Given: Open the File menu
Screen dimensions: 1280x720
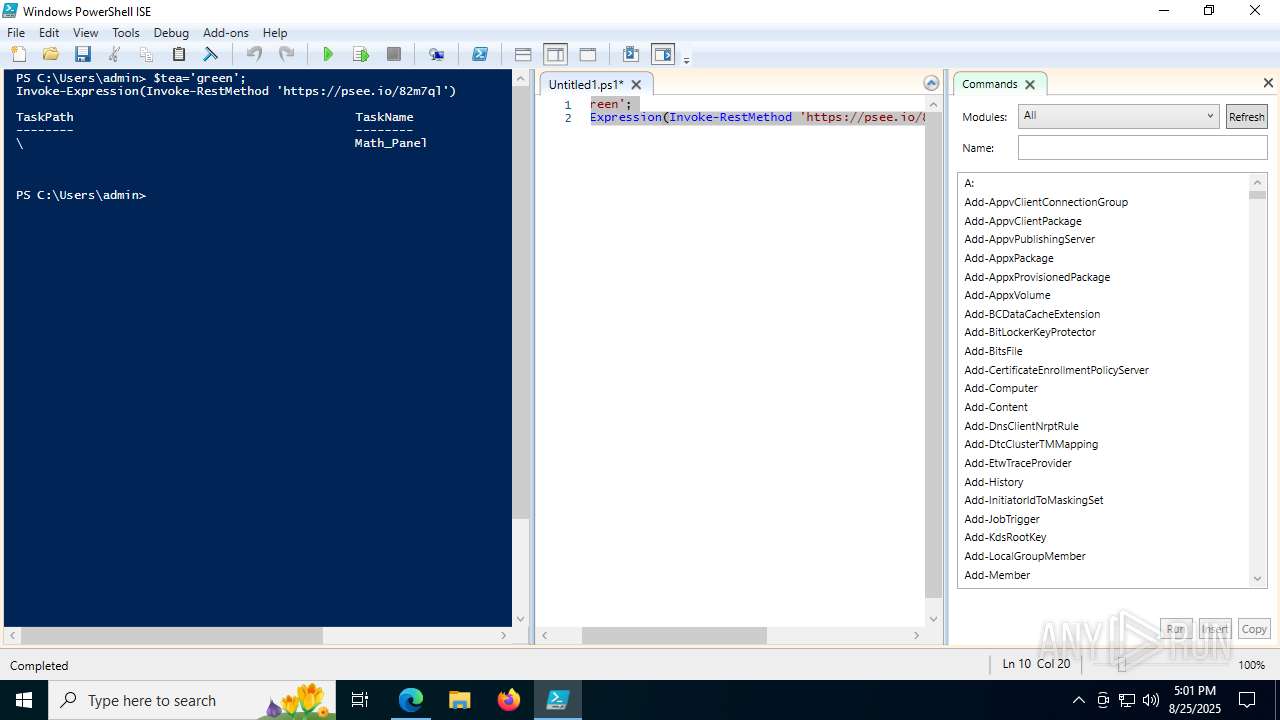Looking at the screenshot, I should (x=16, y=33).
